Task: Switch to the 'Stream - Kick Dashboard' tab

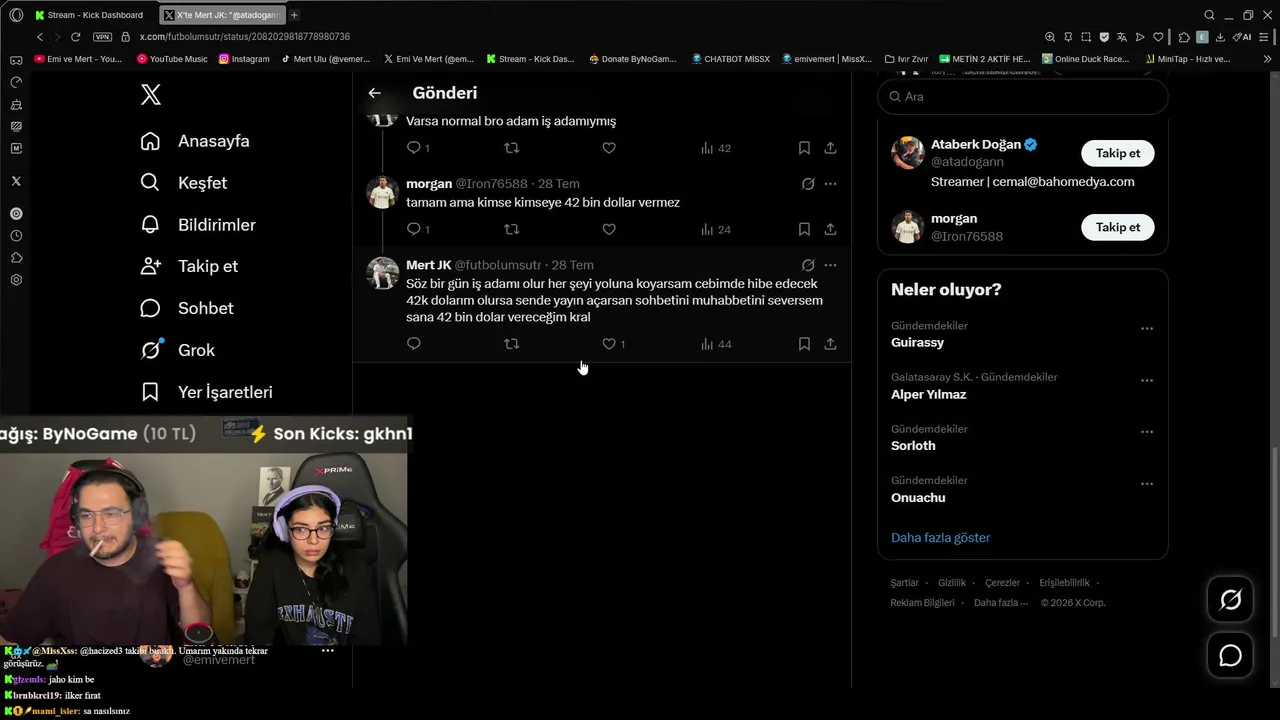Action: pos(88,15)
